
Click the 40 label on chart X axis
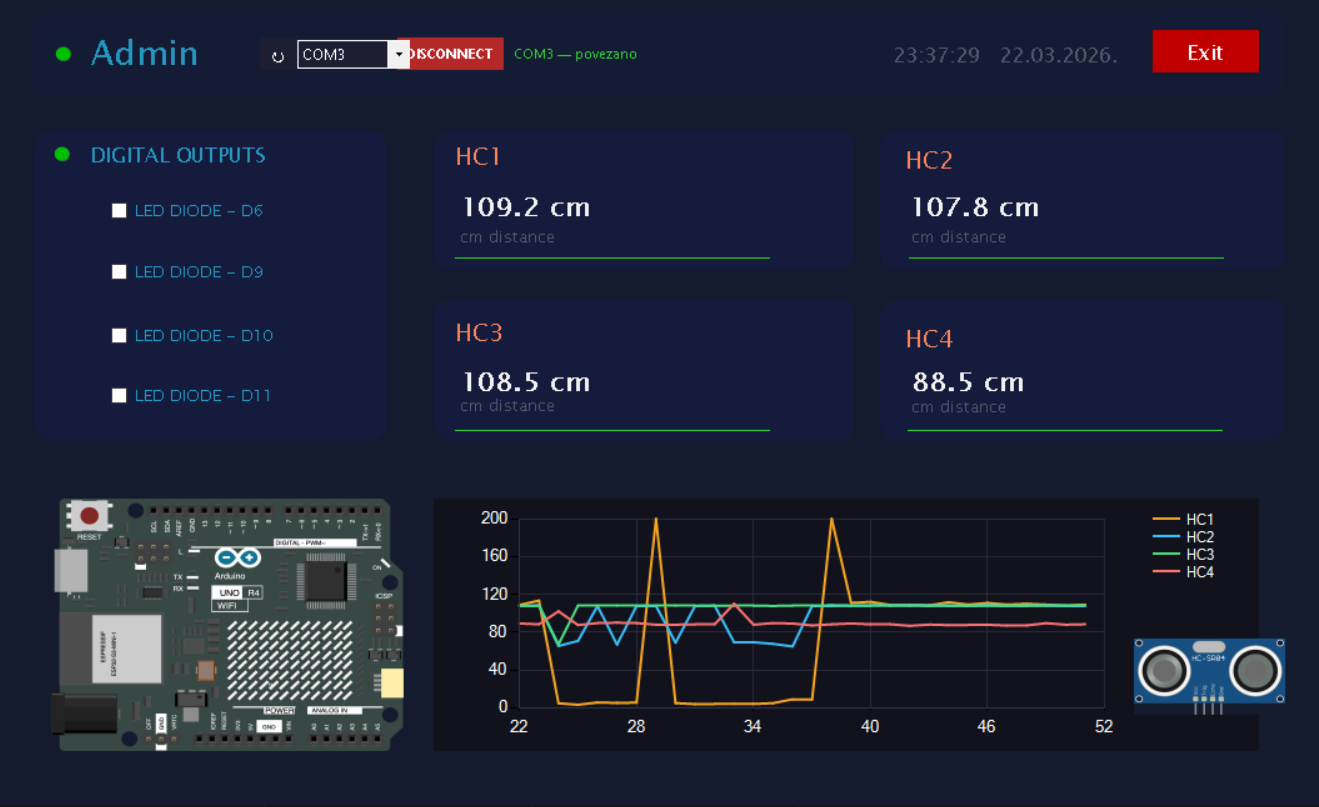click(x=870, y=727)
